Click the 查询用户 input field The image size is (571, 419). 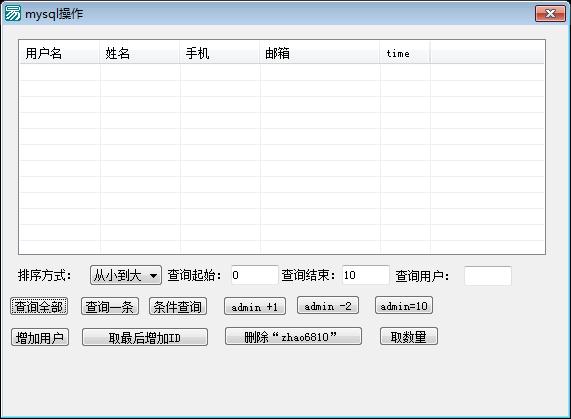[488, 276]
